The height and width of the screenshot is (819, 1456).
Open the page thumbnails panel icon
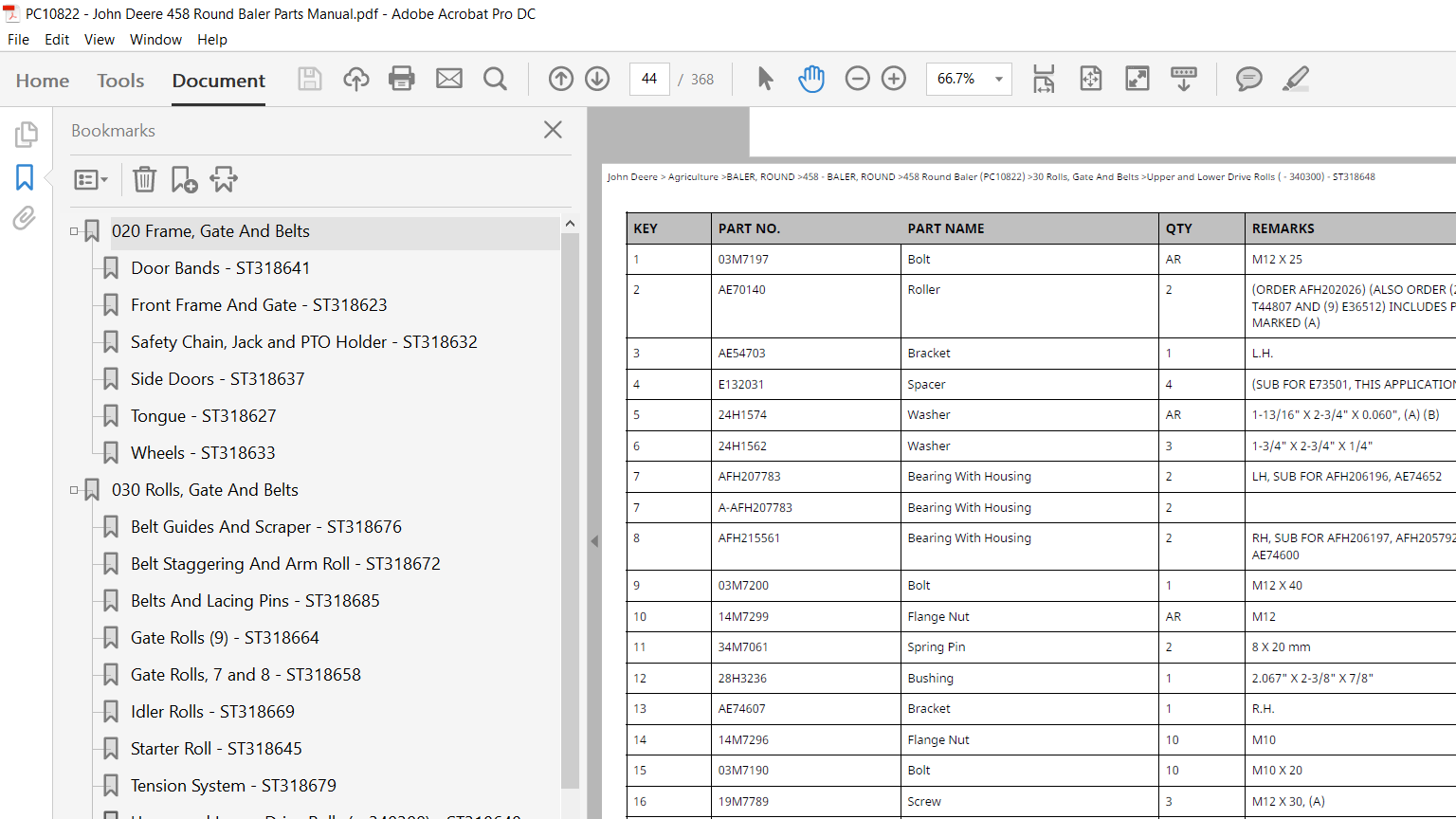[x=26, y=135]
